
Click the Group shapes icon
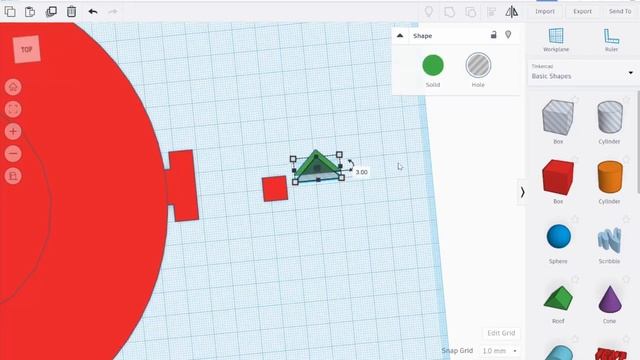click(449, 12)
